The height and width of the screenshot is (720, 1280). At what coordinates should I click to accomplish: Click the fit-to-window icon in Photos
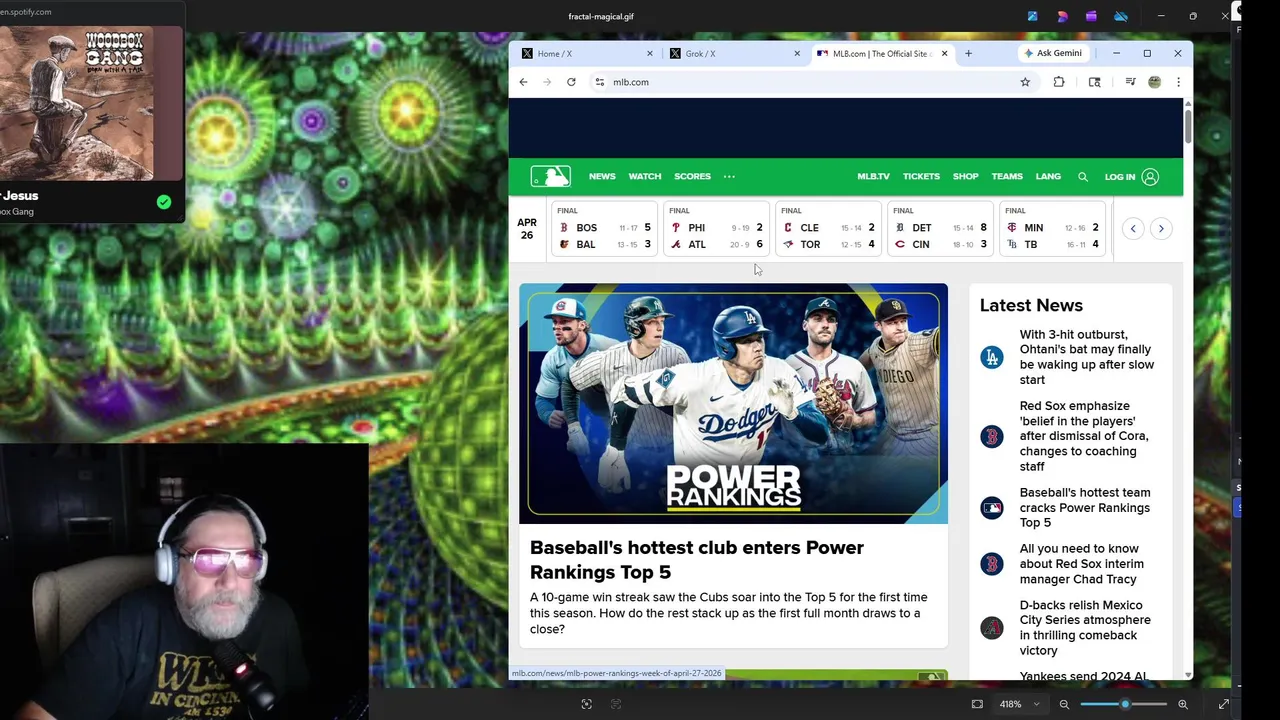(977, 704)
